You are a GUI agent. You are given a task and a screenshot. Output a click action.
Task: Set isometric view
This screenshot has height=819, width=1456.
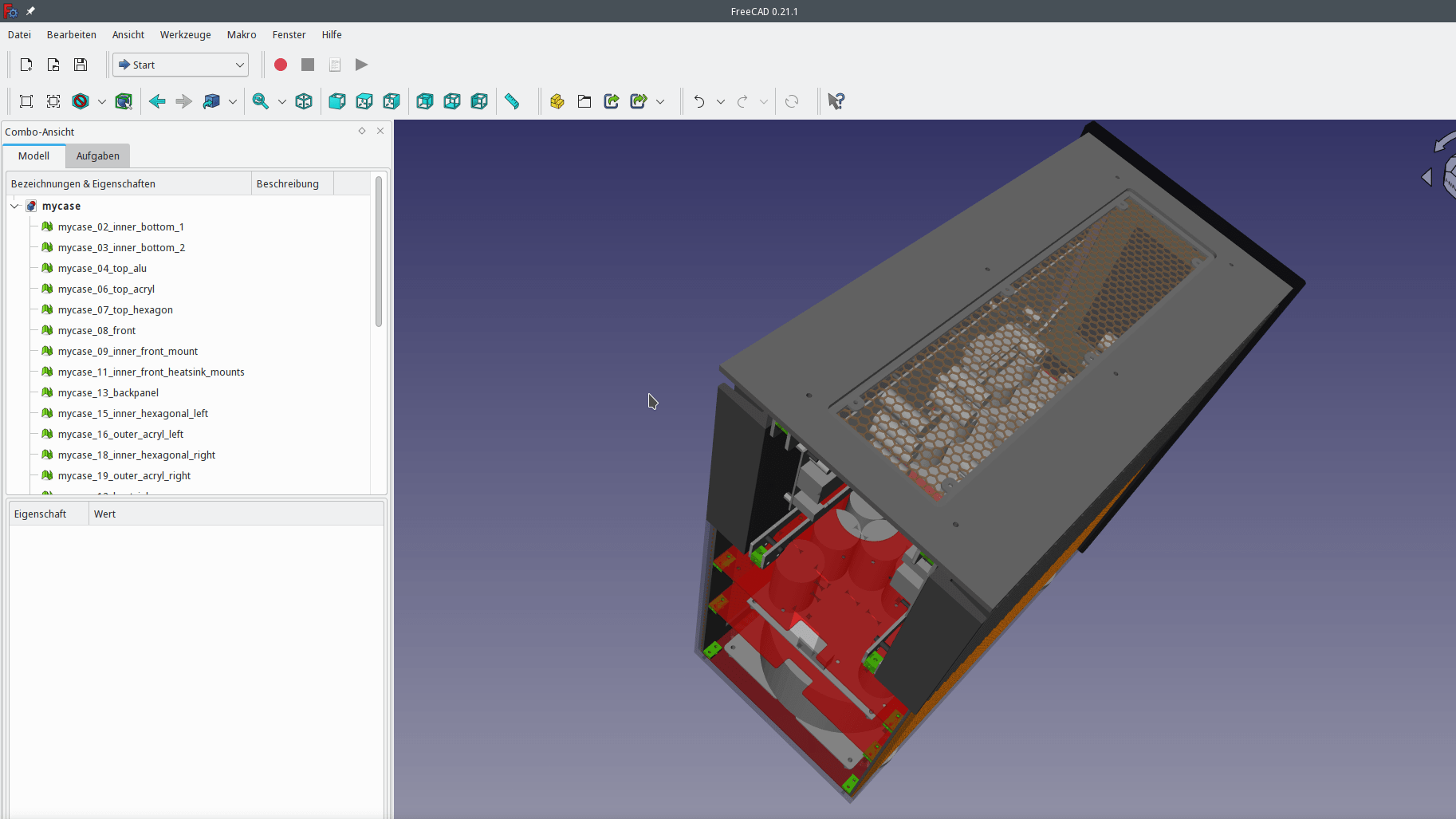tap(304, 101)
